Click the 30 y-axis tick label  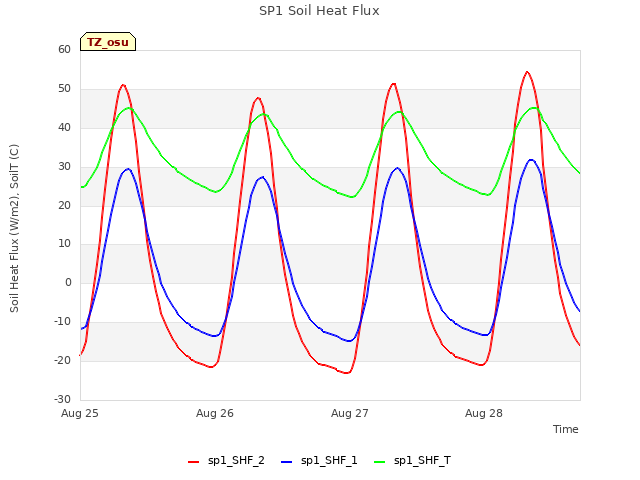pyautogui.click(x=64, y=167)
